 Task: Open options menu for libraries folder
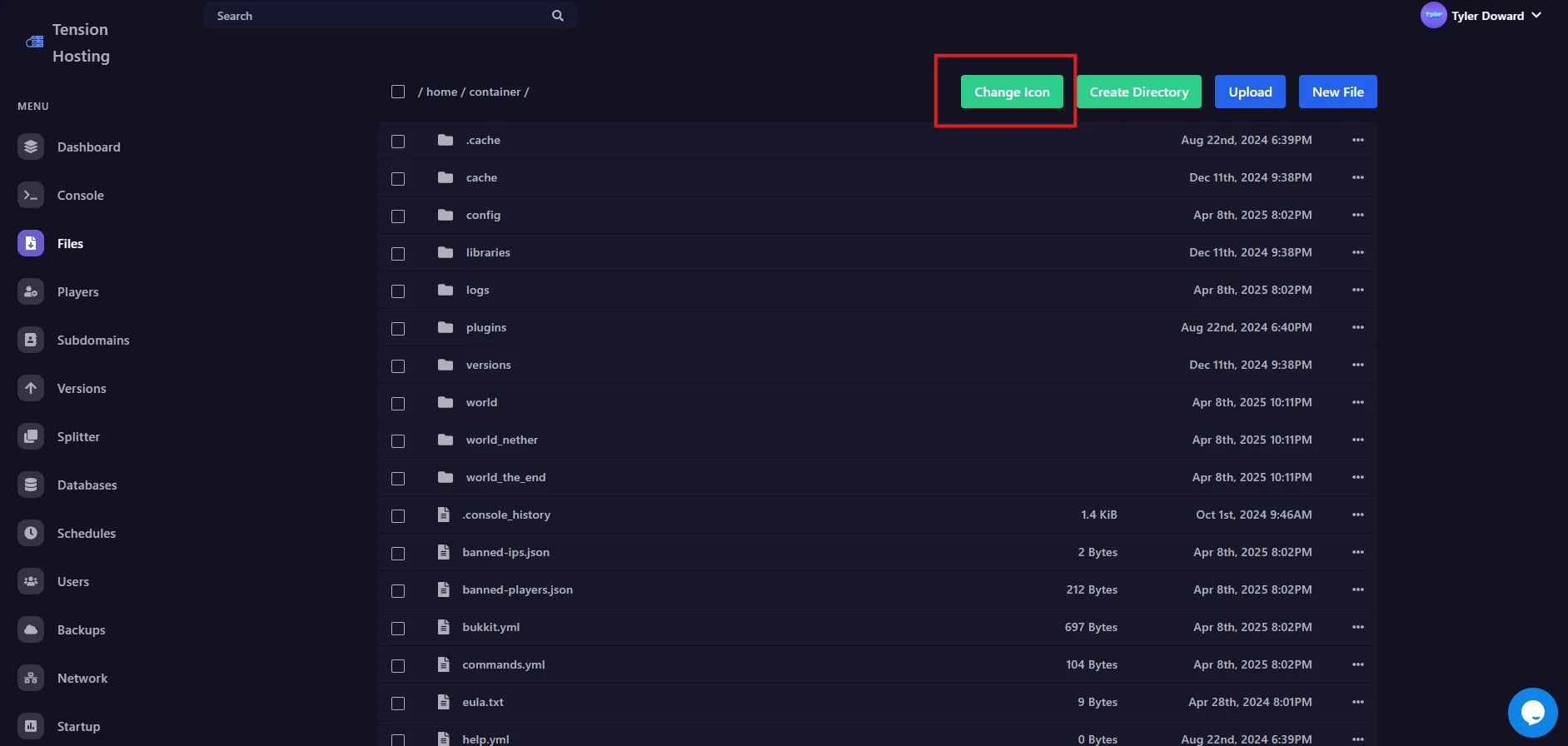coord(1358,252)
